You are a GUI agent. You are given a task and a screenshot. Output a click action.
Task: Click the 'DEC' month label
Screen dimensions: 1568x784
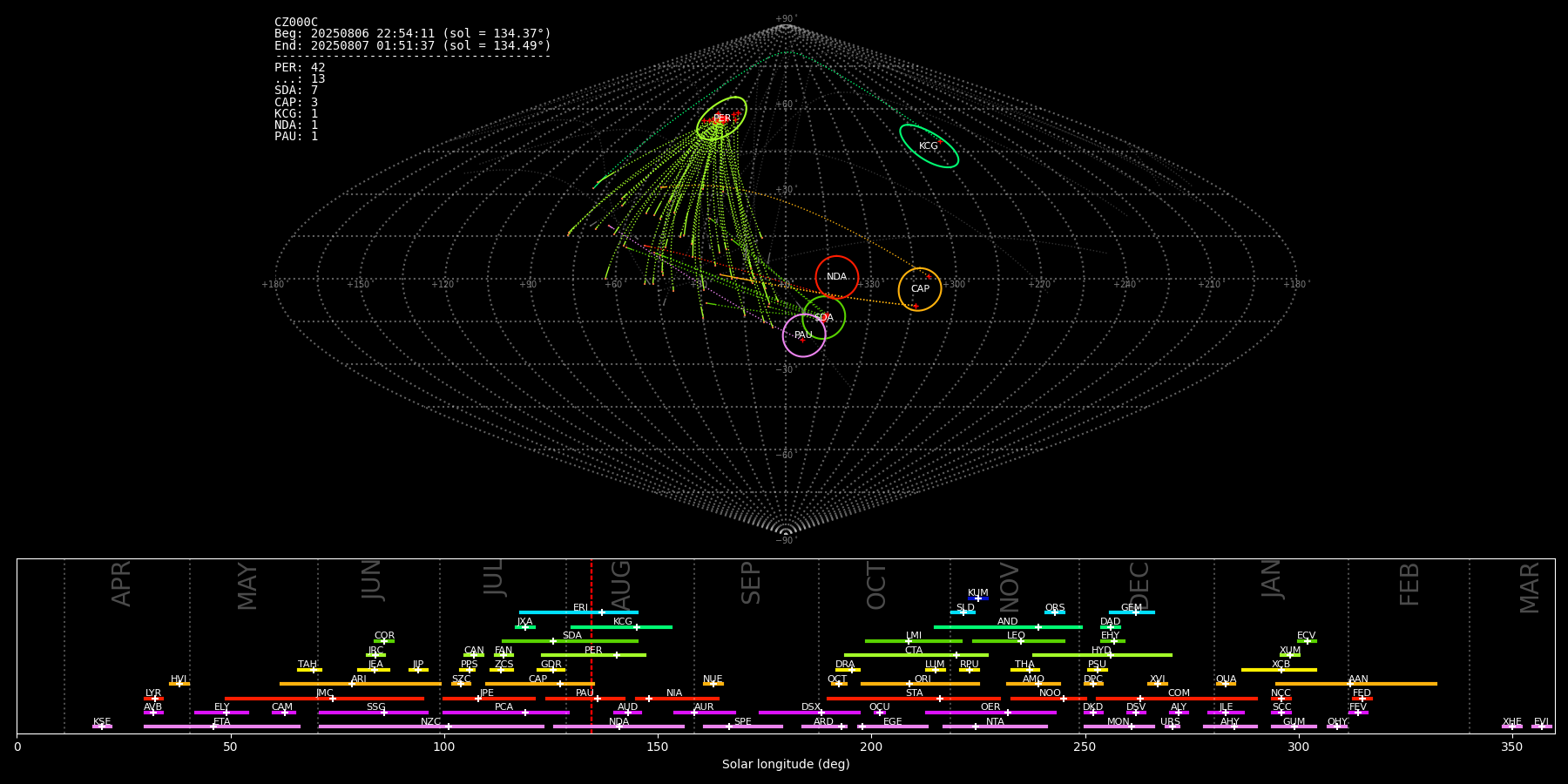tap(1139, 585)
